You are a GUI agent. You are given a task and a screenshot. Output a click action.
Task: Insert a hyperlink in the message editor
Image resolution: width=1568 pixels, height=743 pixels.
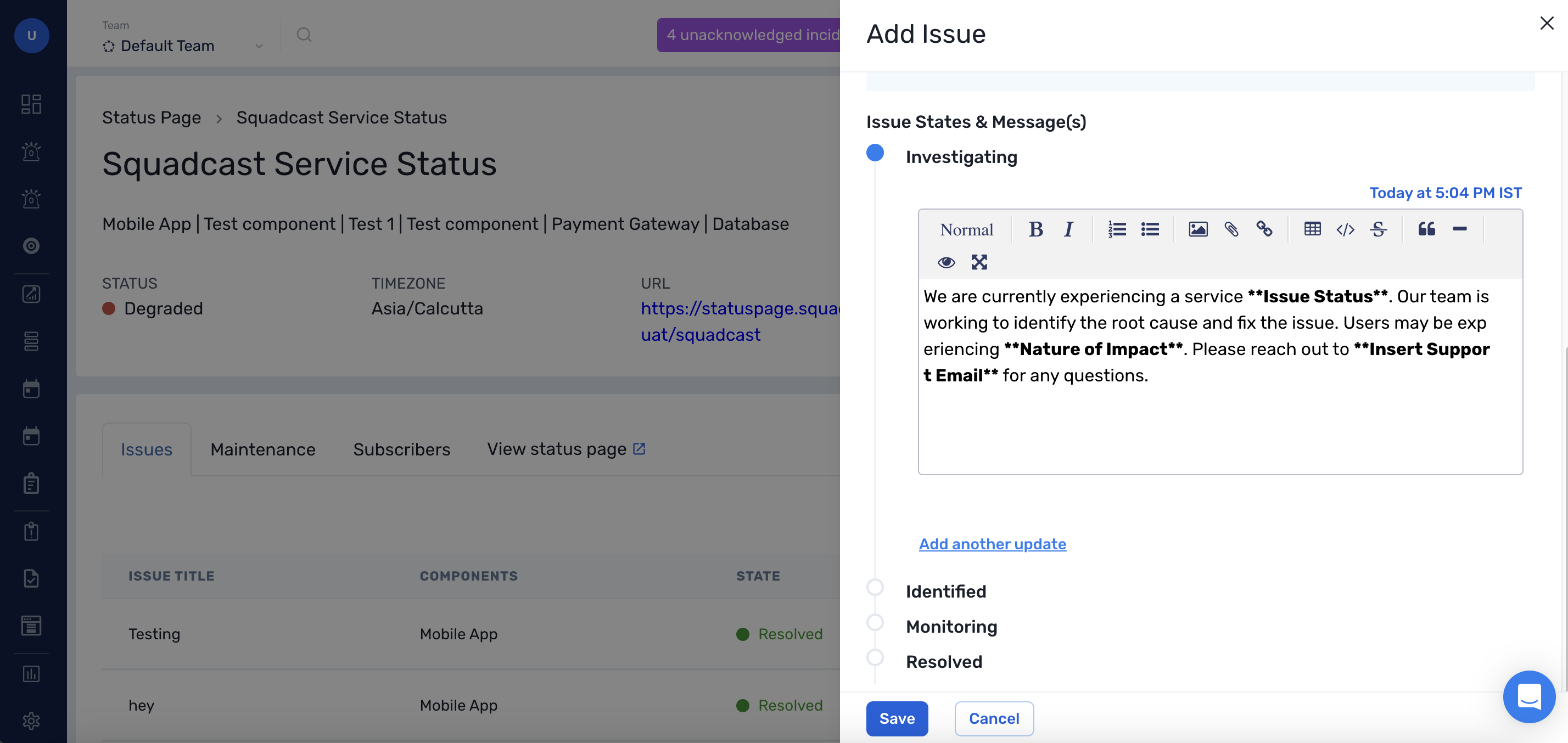point(1265,229)
